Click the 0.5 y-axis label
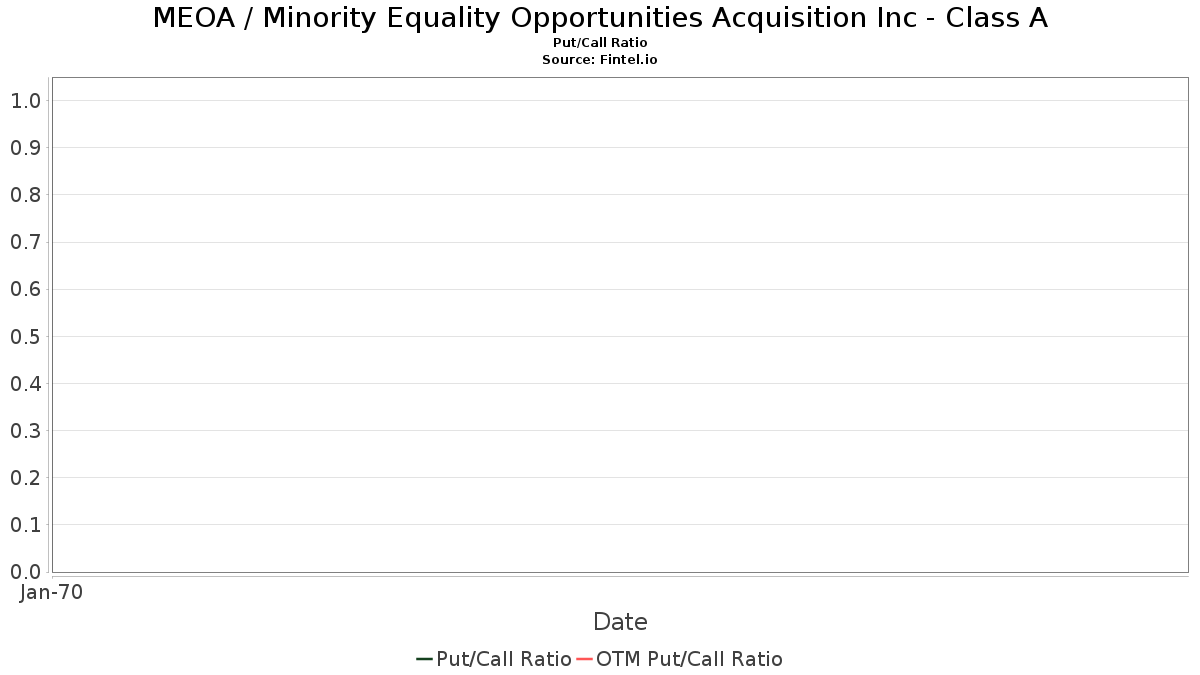 (x=25, y=336)
